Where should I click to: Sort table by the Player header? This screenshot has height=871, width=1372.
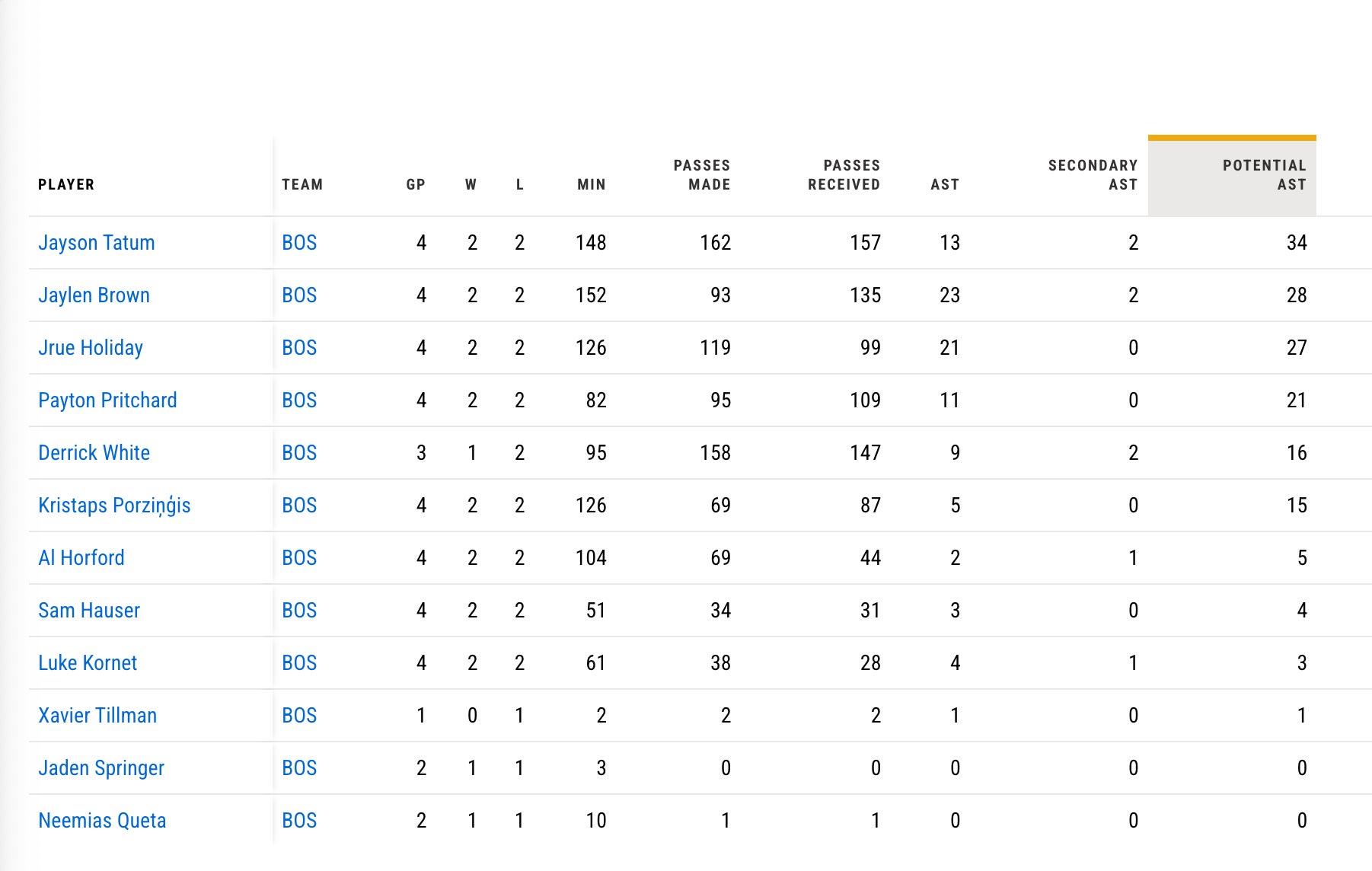pyautogui.click(x=66, y=184)
